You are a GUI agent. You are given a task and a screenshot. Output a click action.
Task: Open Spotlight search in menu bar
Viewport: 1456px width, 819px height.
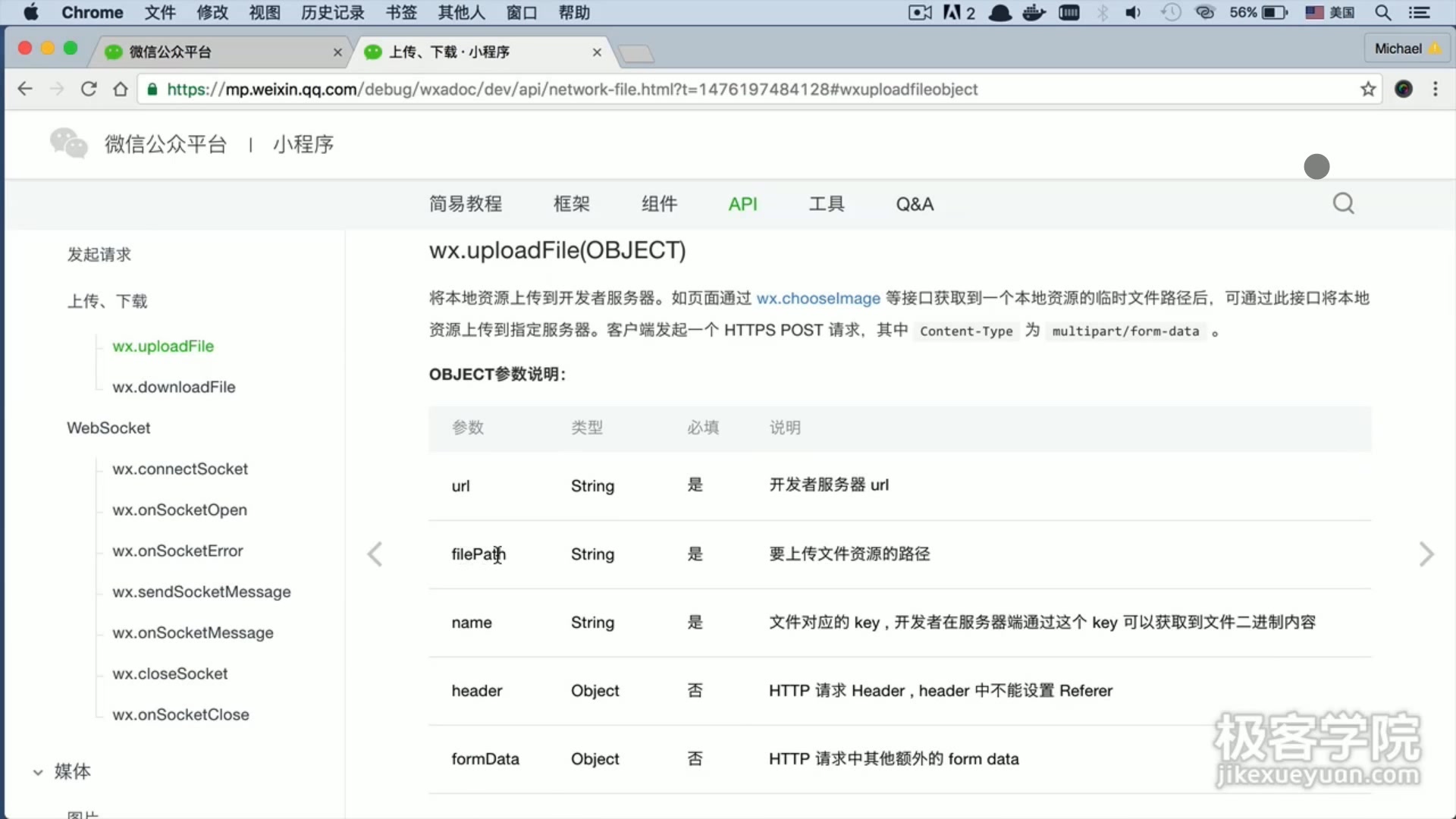[1383, 12]
